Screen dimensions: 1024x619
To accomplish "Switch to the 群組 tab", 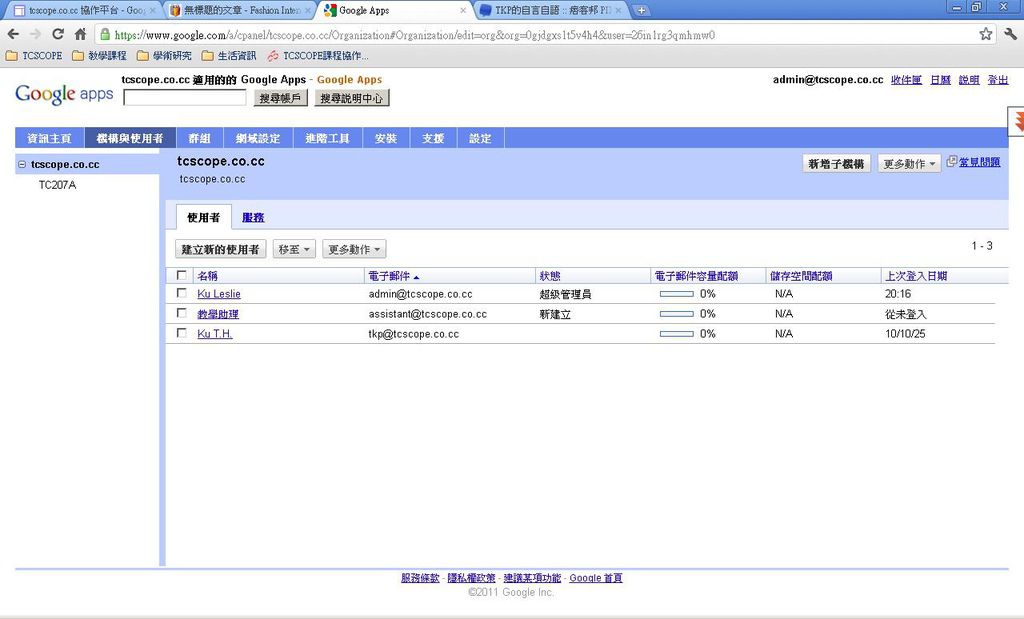I will (x=199, y=138).
